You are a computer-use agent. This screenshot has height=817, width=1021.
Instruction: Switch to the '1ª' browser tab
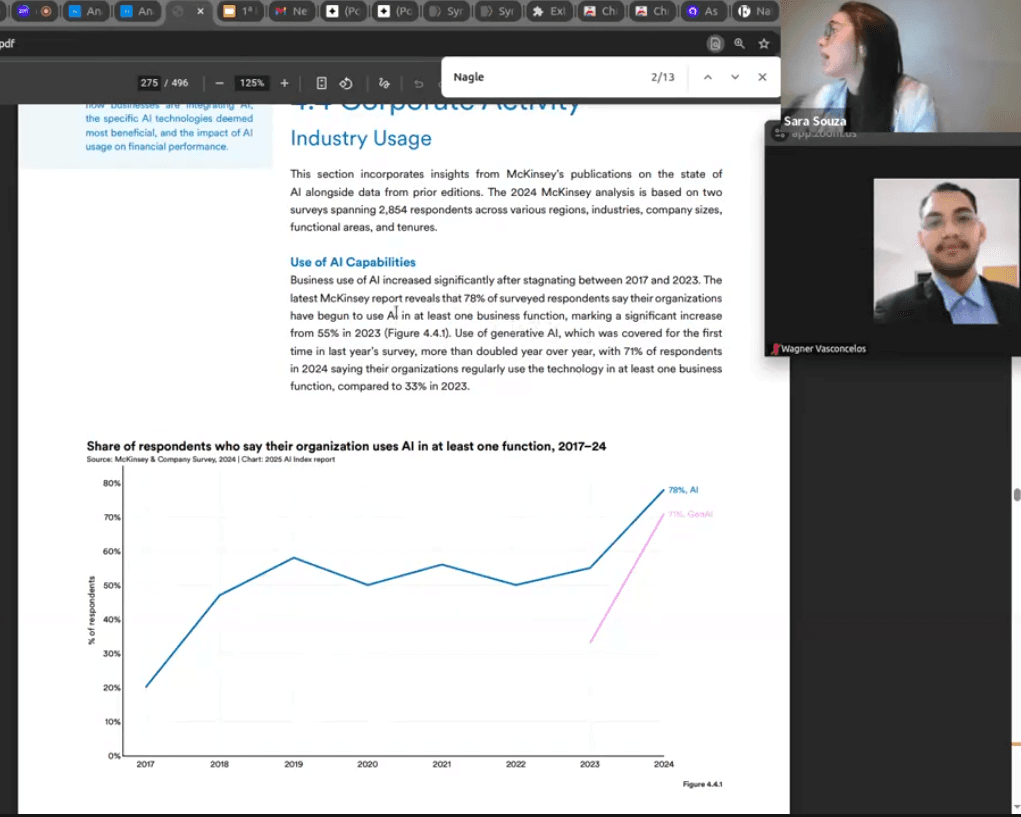pos(239,11)
